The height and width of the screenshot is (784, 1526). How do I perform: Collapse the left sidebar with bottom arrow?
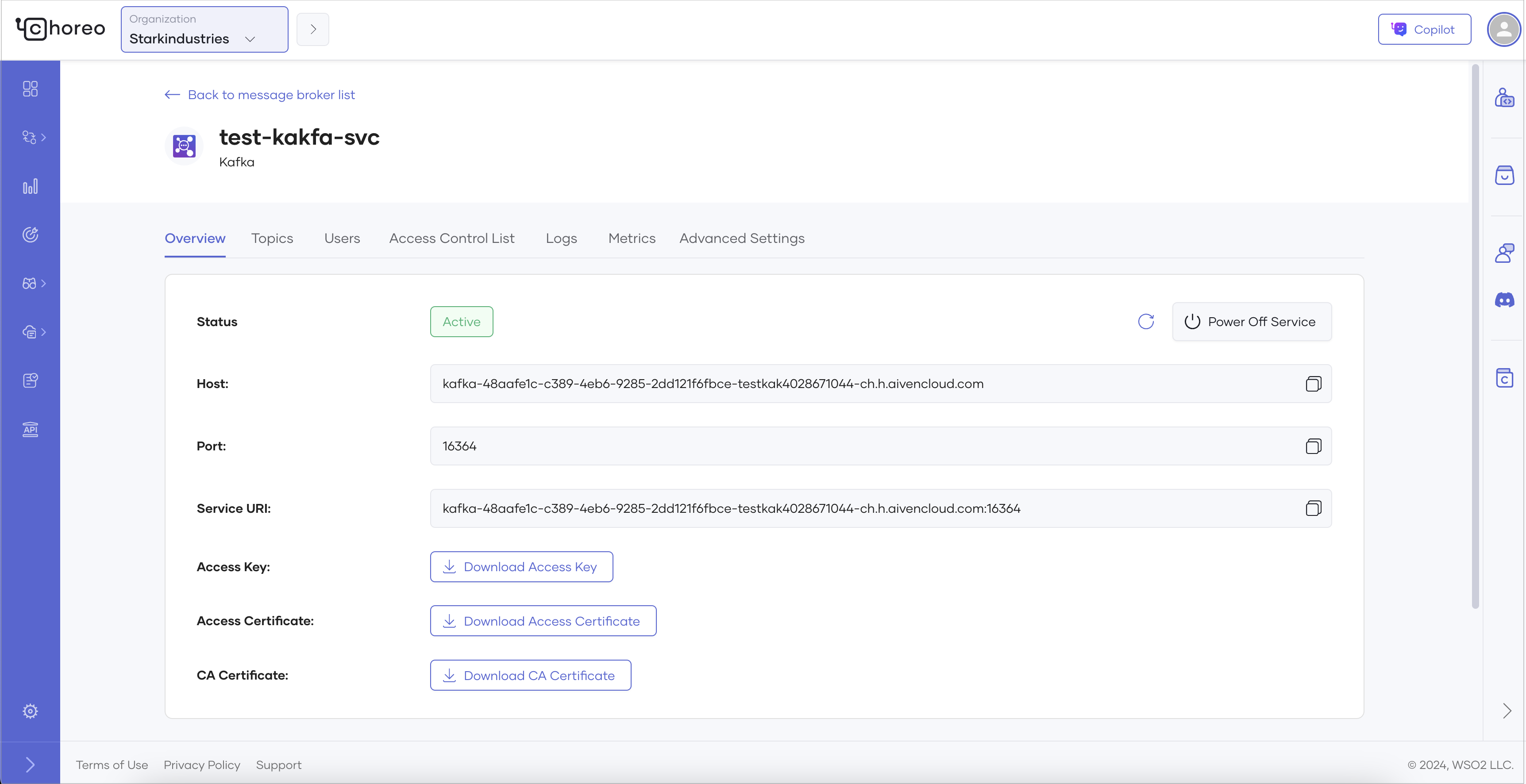pyautogui.click(x=30, y=764)
